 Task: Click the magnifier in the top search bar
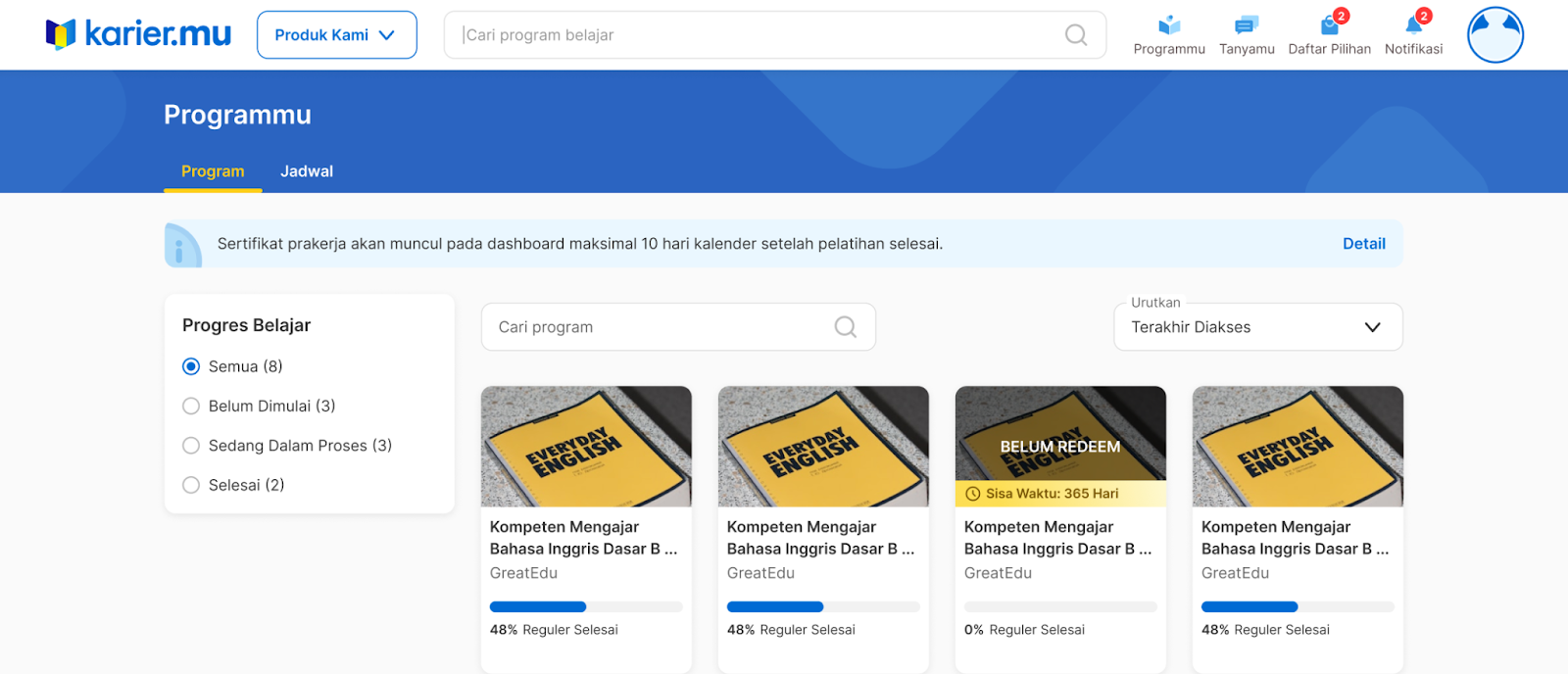(1075, 35)
